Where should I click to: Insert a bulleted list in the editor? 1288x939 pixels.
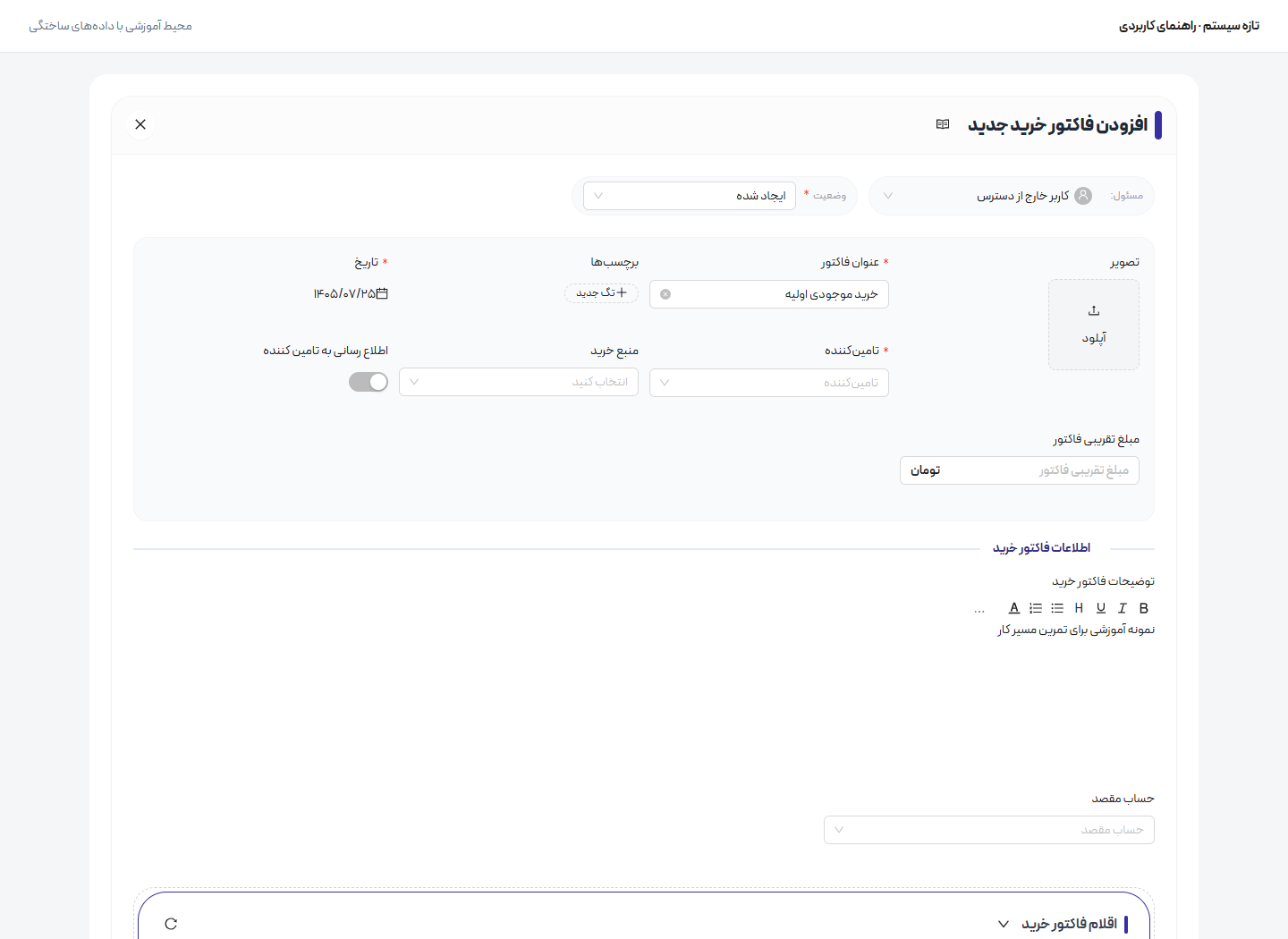tap(1057, 608)
